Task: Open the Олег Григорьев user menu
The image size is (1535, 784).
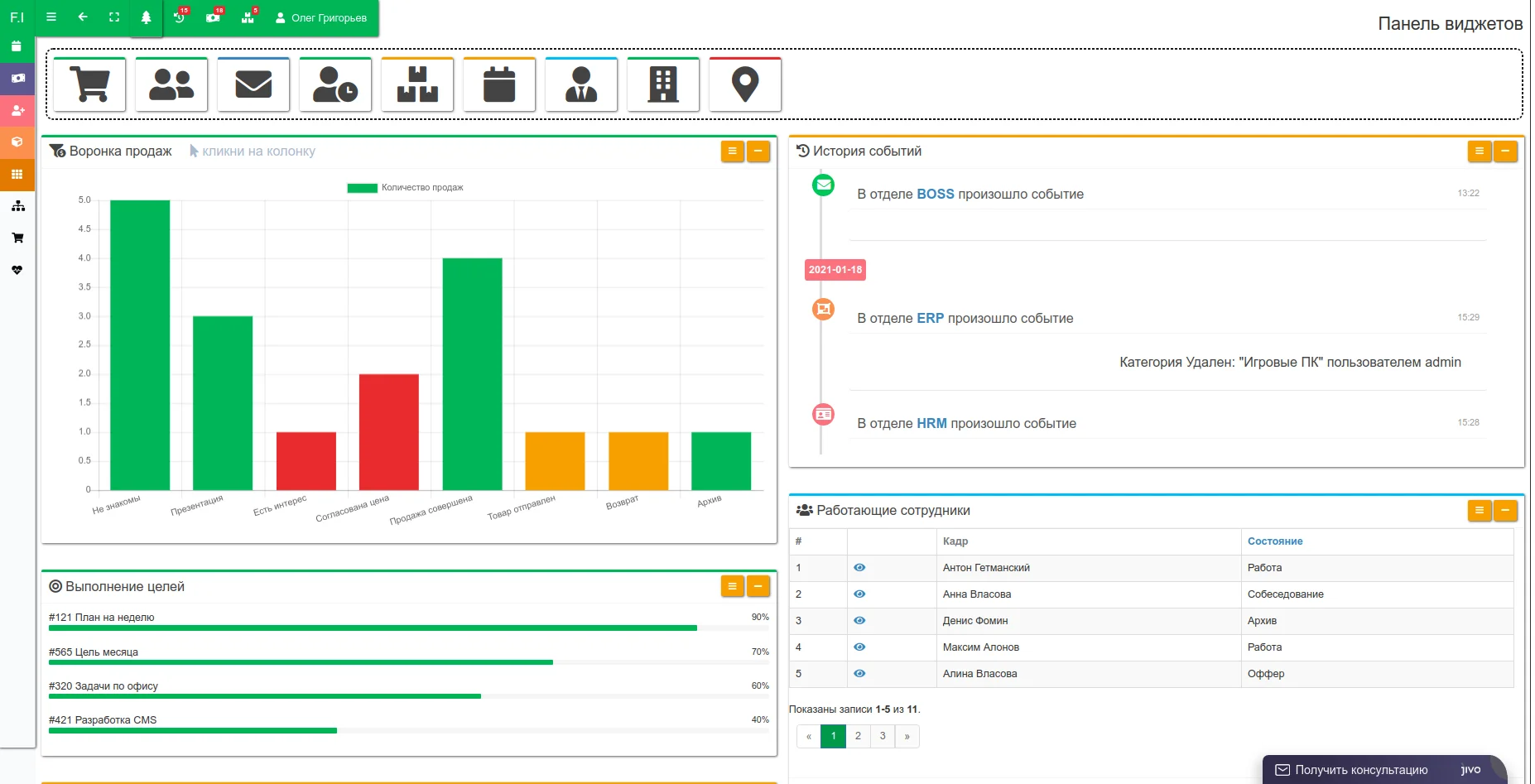Action: (x=319, y=17)
